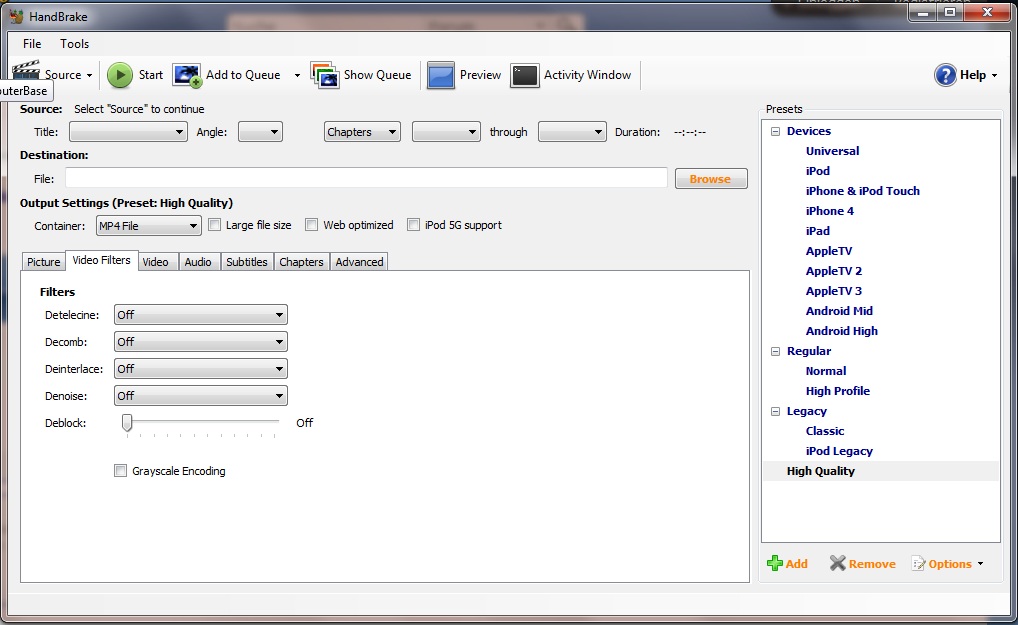This screenshot has width=1018, height=625.
Task: Enable Large file size checkbox
Action: [x=214, y=225]
